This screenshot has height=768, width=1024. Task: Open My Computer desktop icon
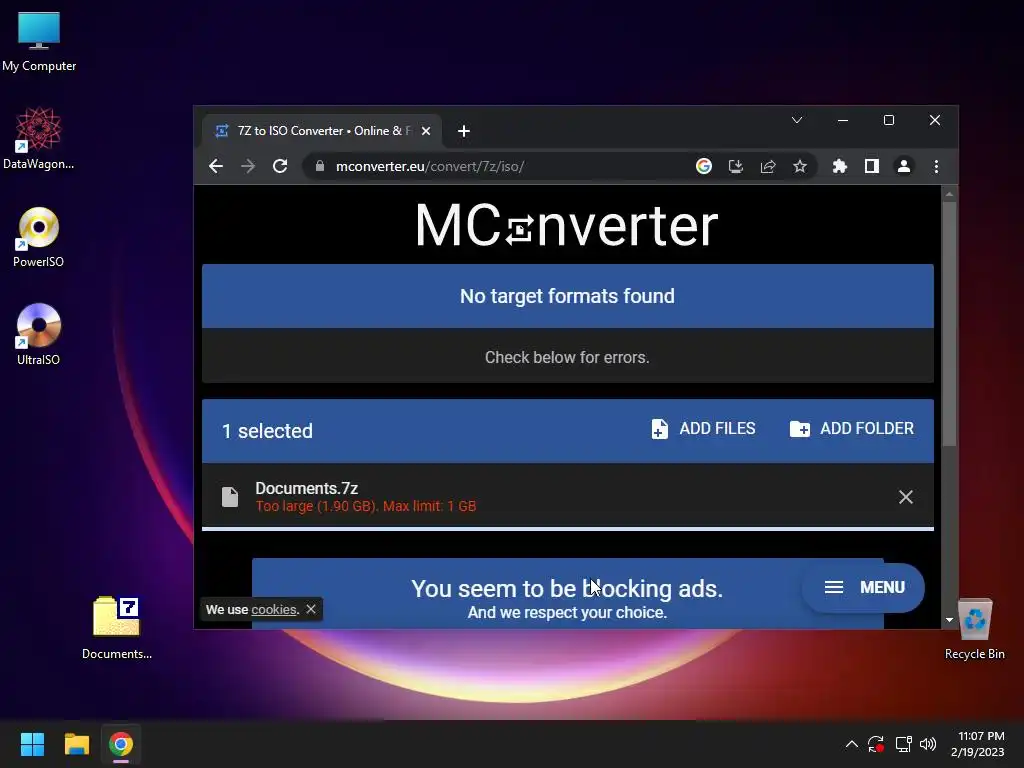click(39, 42)
